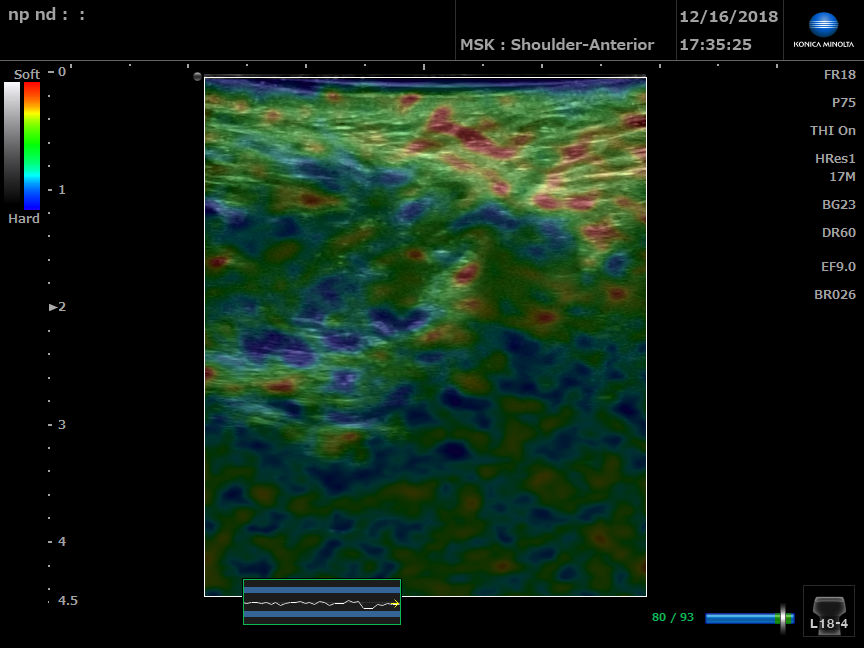Click the cine frame slider handle
The width and height of the screenshot is (864, 648).
(782, 618)
